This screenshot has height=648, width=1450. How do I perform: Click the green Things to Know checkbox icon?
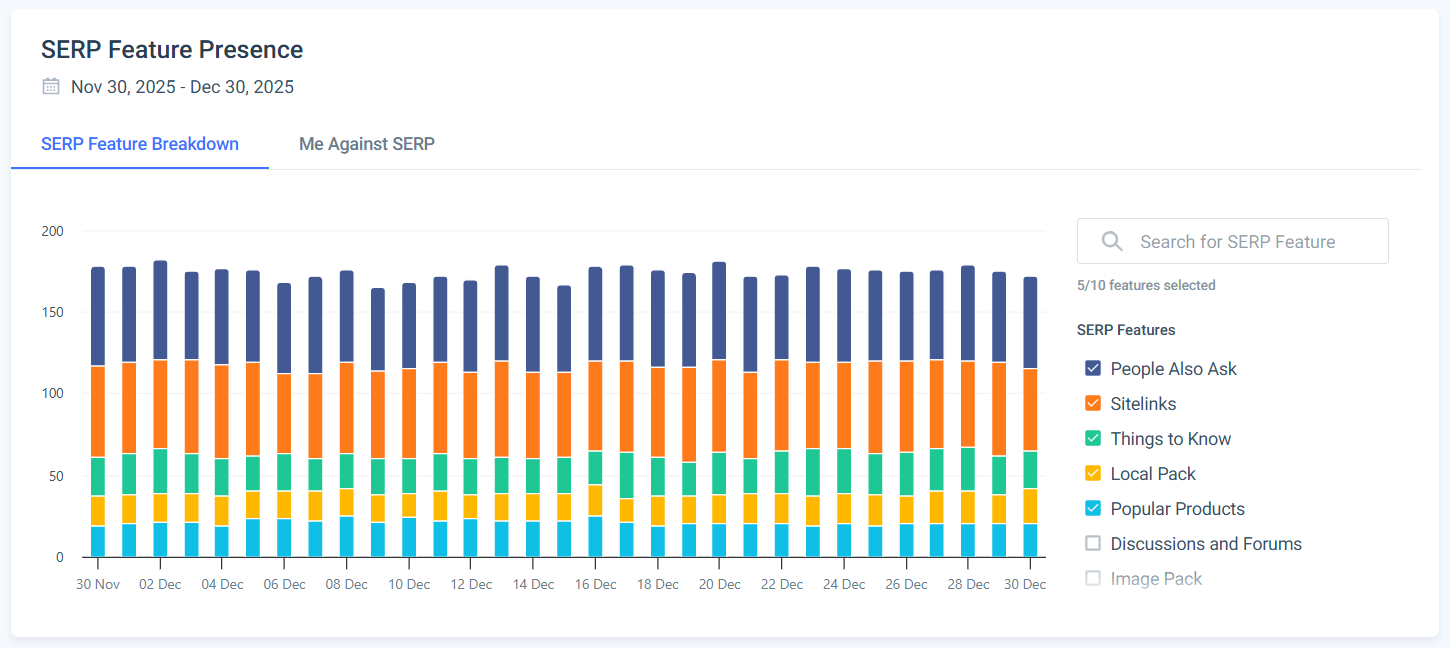[x=1092, y=438]
